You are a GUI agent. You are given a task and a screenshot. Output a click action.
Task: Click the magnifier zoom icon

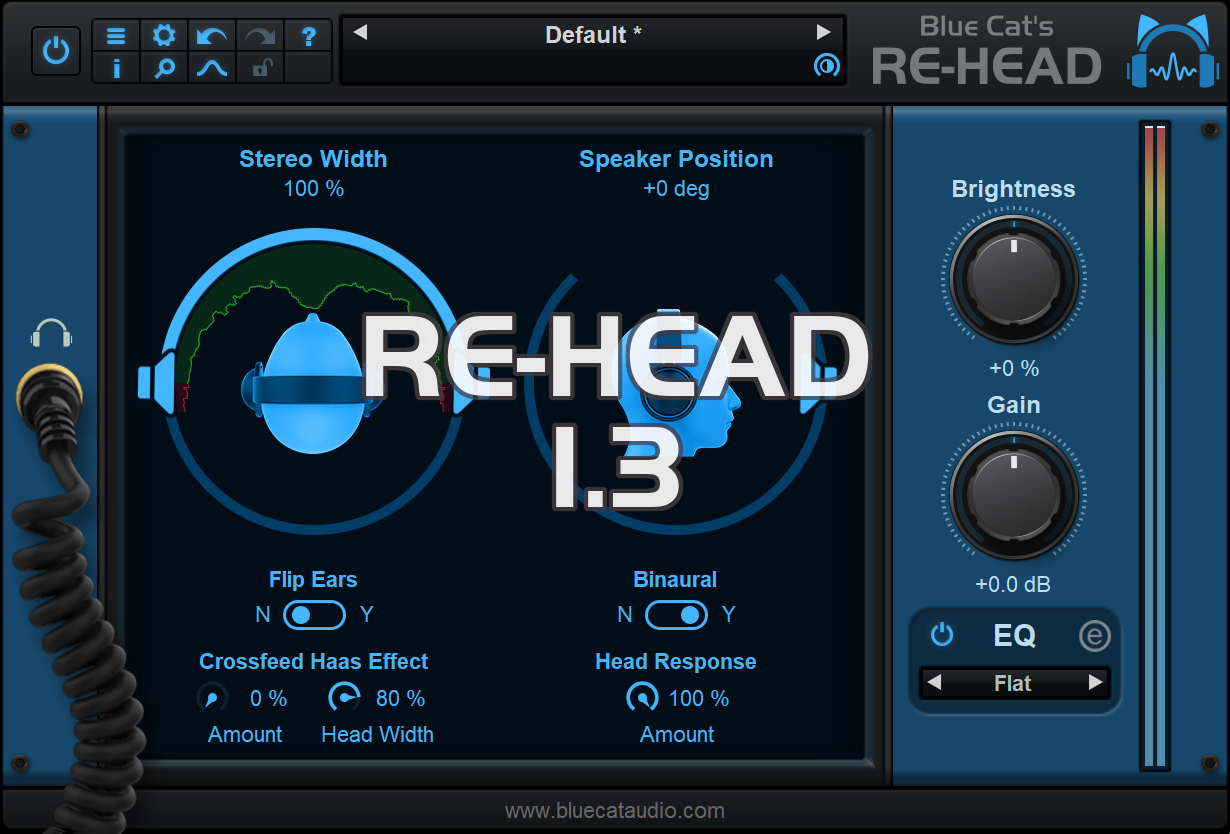pos(164,68)
